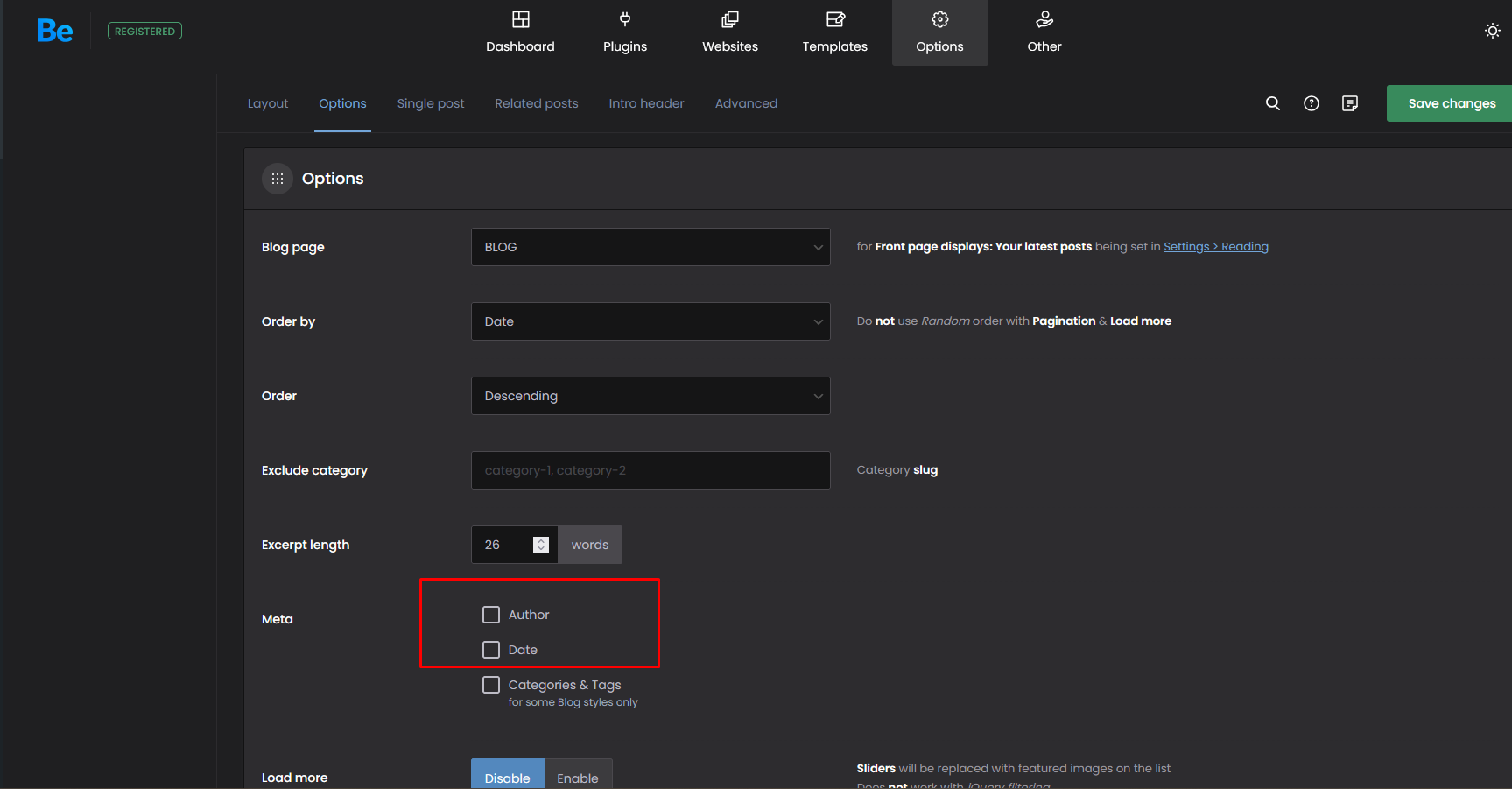This screenshot has width=1512, height=789.
Task: Select Enable for Load more
Action: [x=578, y=775]
